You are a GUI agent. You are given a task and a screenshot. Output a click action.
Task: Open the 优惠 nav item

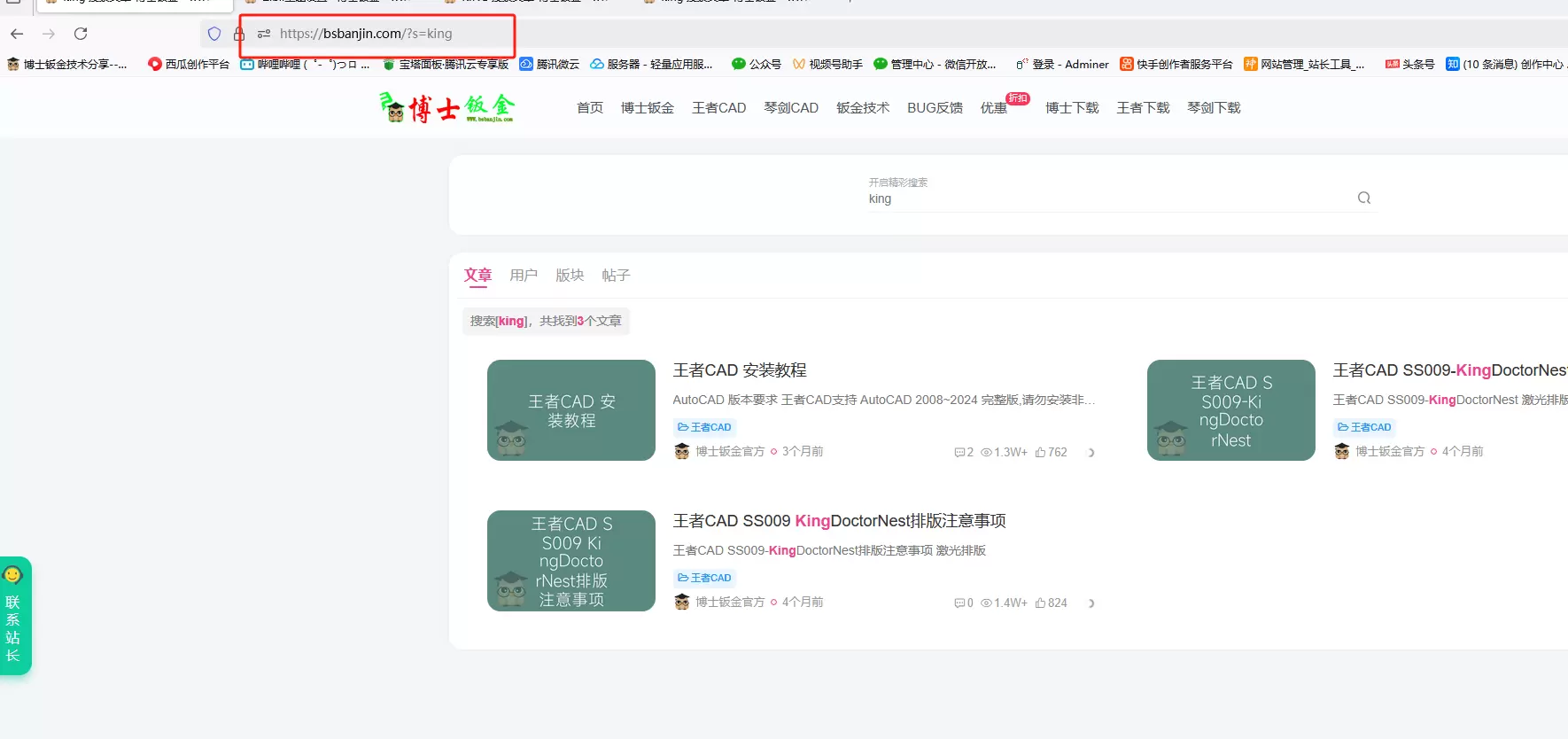994,107
